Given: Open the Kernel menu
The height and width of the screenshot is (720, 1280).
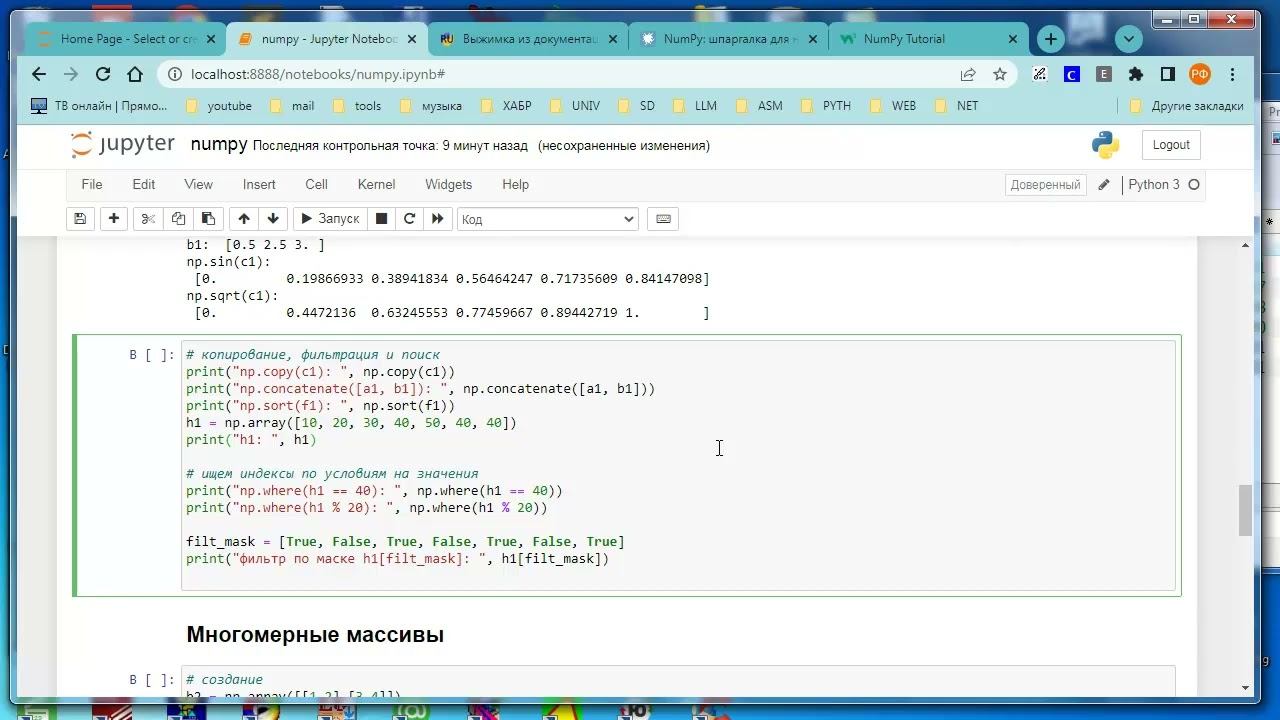Looking at the screenshot, I should pyautogui.click(x=376, y=184).
